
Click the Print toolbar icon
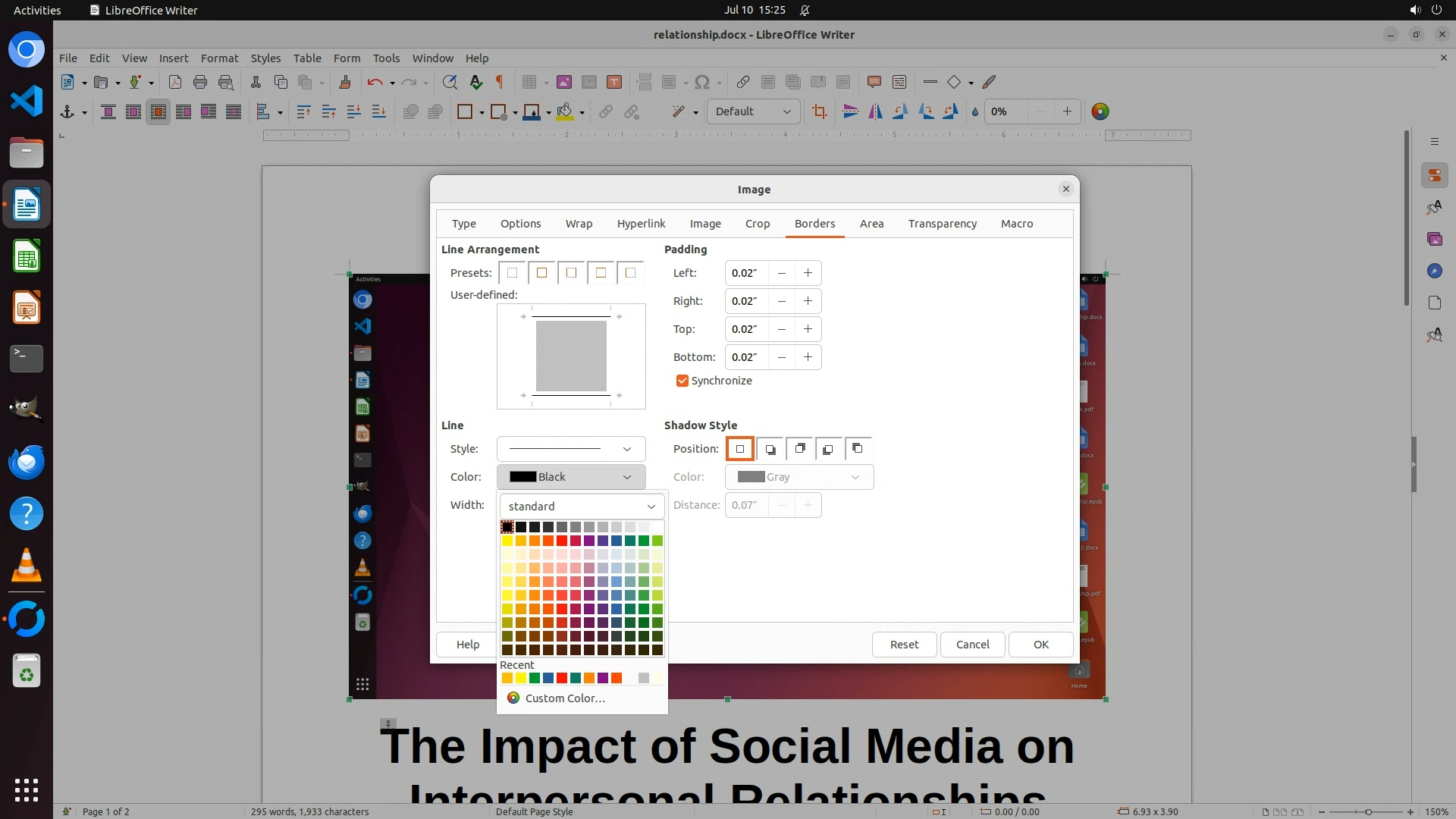click(x=200, y=82)
